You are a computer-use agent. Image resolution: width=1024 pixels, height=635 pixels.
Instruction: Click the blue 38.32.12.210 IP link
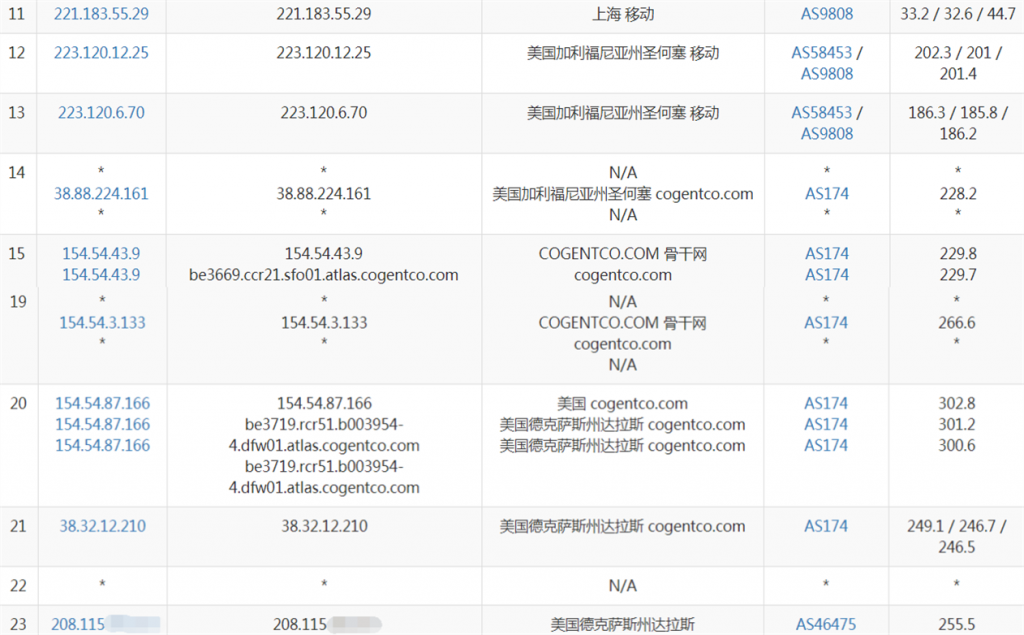[x=103, y=527]
